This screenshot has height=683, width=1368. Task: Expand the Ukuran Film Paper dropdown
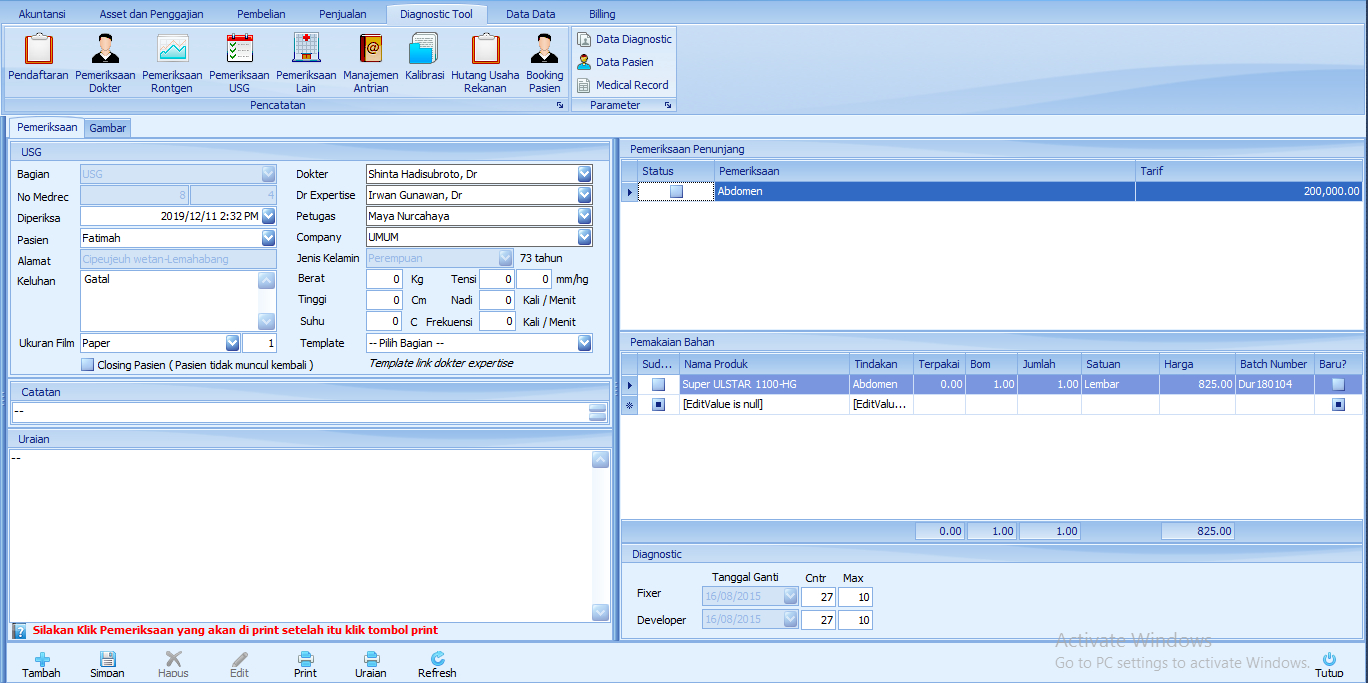232,343
